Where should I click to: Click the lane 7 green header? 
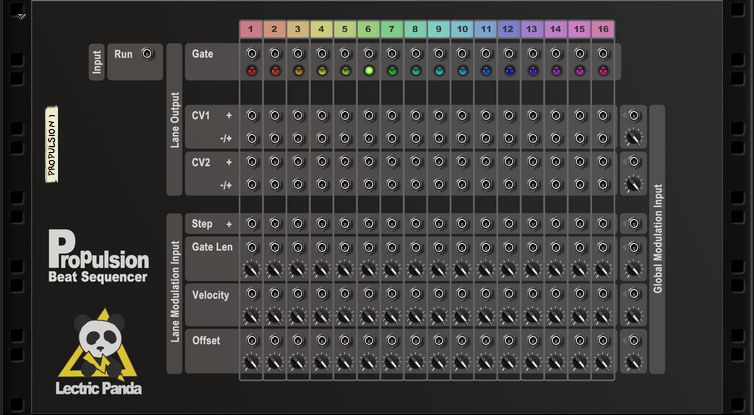392,29
